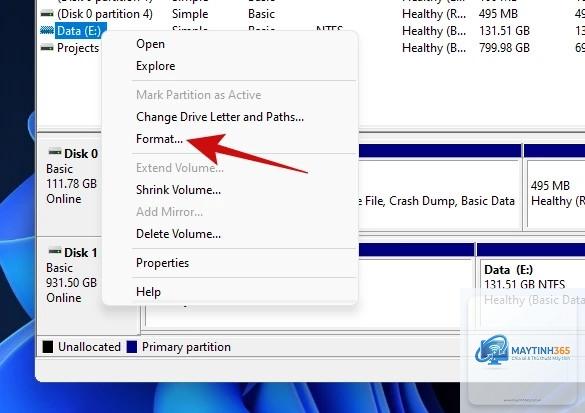Viewport: 585px width, 413px height.
Task: Select the 495 MB partition block on Disk 0
Action: 555,186
